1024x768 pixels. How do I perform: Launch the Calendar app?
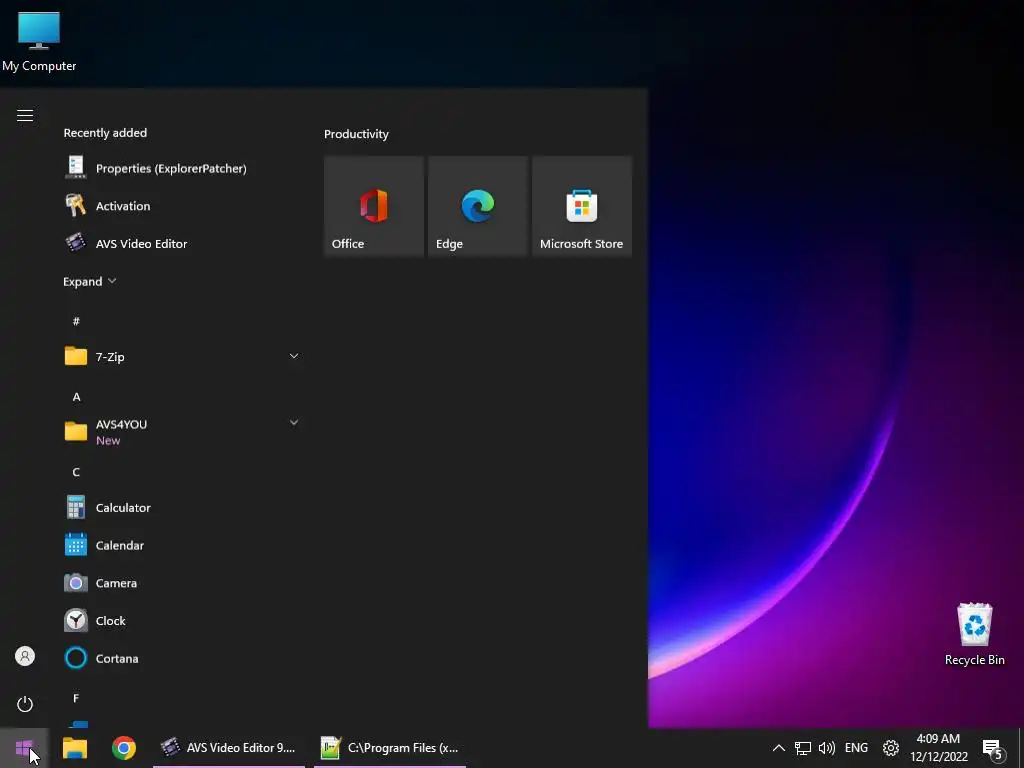182,545
